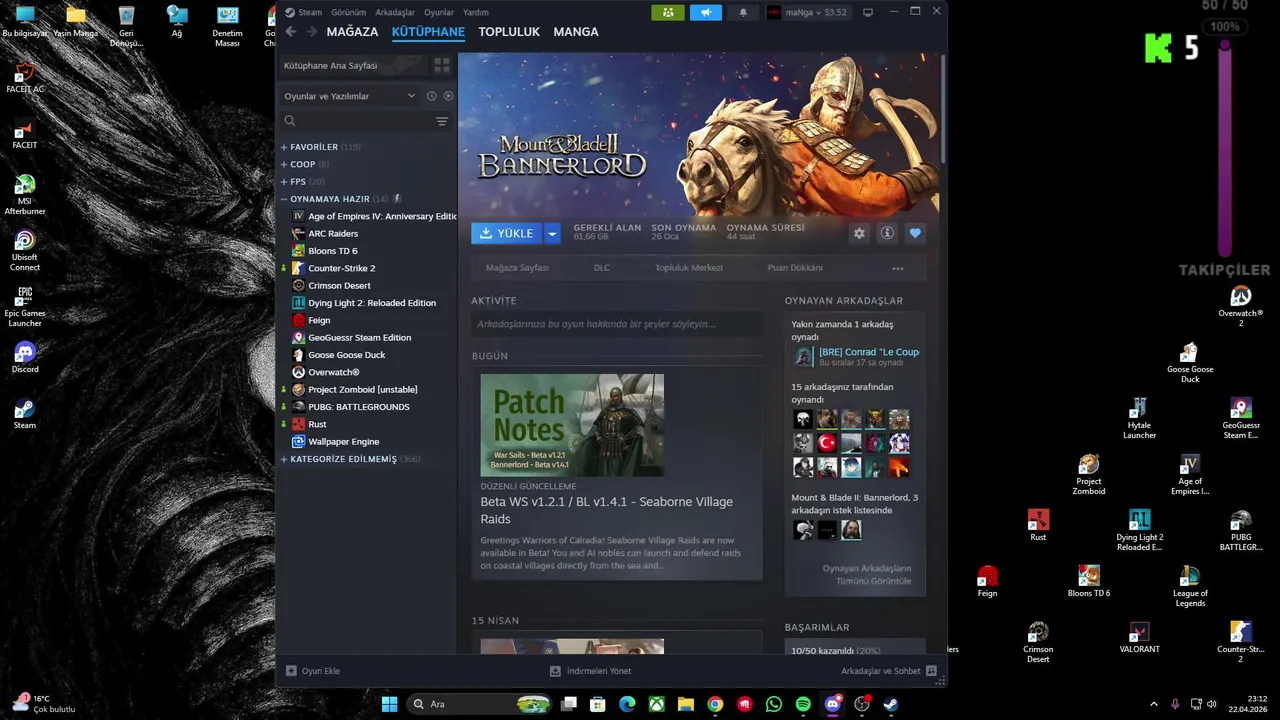The width and height of the screenshot is (1280, 720).
Task: Open the Bannerlord game info icon
Action: point(887,233)
